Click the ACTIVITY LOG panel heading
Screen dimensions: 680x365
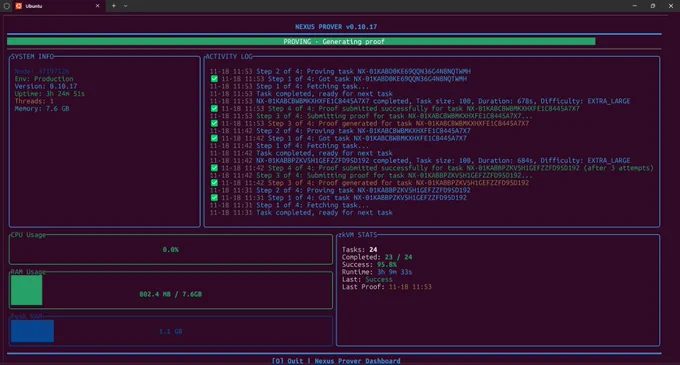point(229,56)
